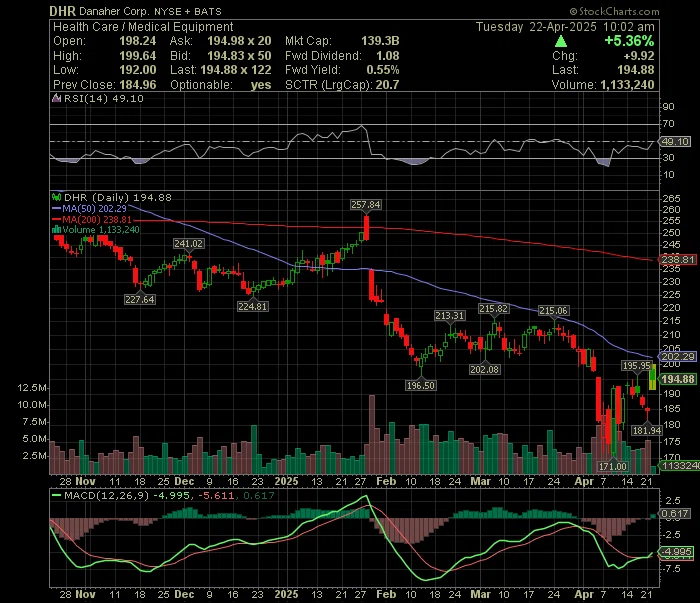The height and width of the screenshot is (603, 700).
Task: Click the red 238.81 axis tag for MA(200)
Action: tap(678, 259)
